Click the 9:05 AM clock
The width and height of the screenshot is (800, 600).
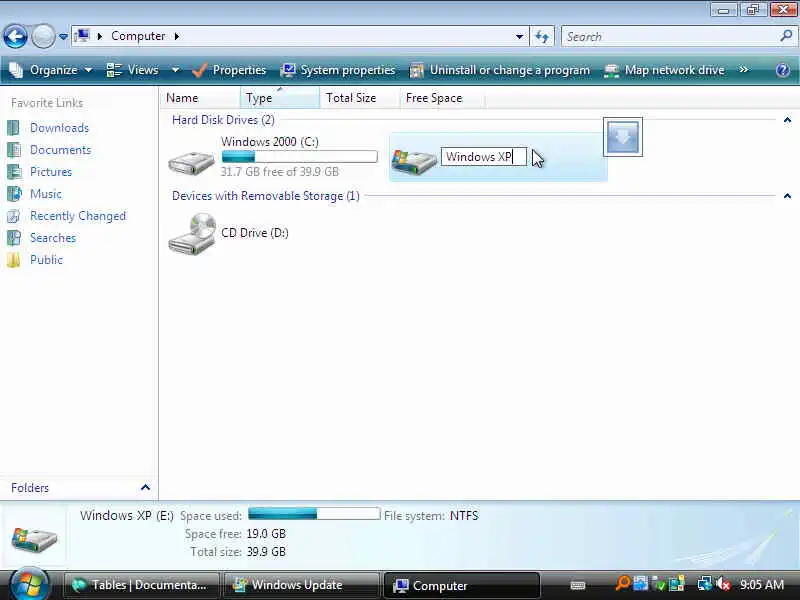click(762, 585)
